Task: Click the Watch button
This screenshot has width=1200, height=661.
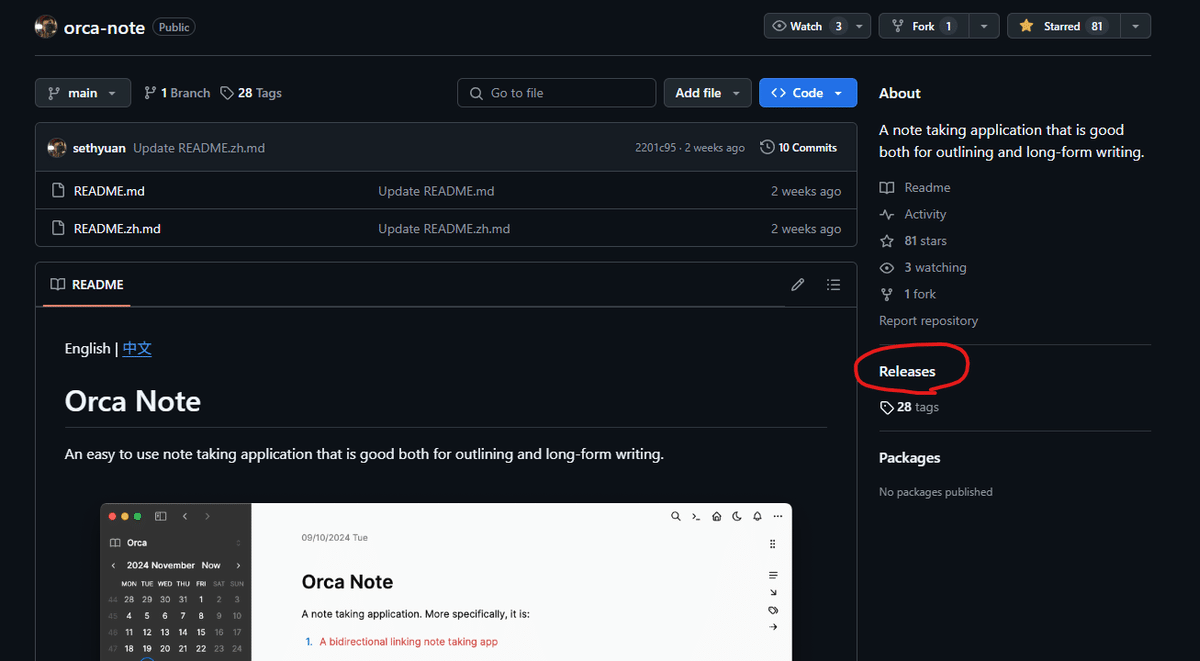Action: (x=807, y=26)
